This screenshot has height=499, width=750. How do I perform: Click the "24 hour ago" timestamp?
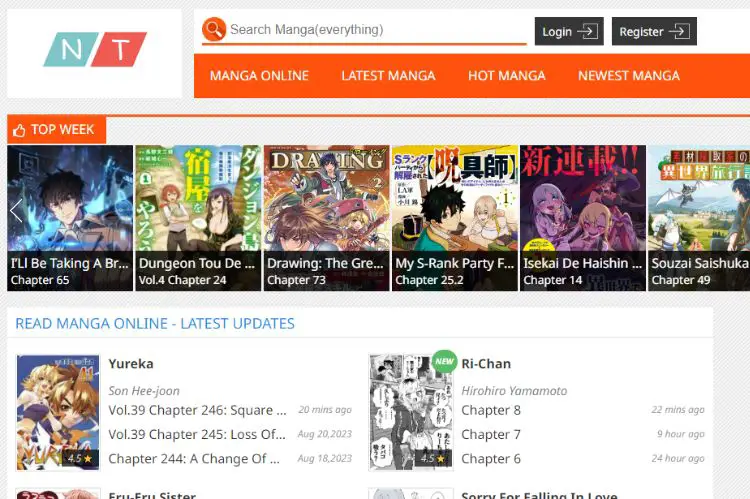678,458
